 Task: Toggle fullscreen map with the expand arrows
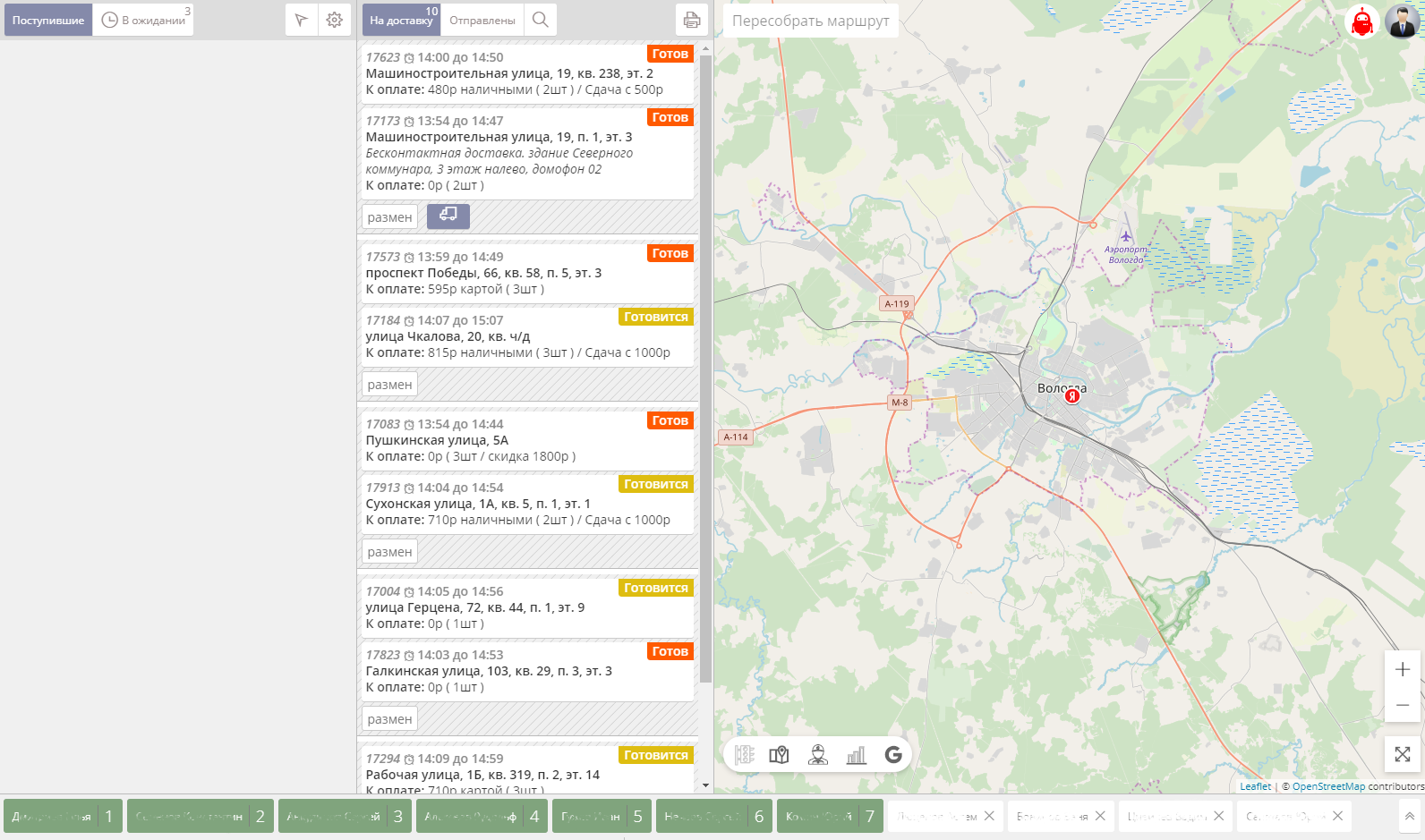click(1402, 754)
